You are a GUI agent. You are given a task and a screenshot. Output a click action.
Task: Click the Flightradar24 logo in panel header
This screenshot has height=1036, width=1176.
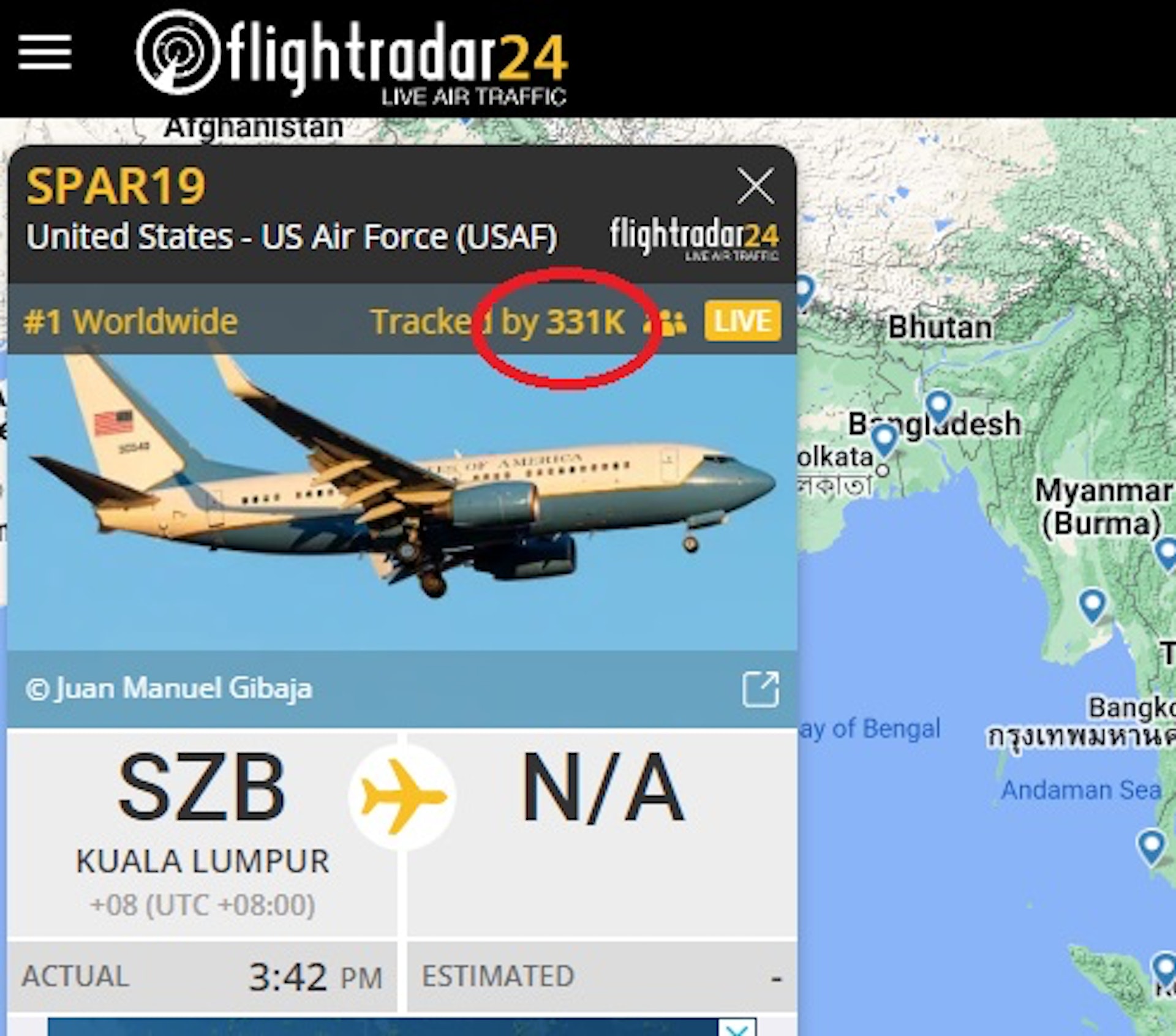click(x=694, y=239)
